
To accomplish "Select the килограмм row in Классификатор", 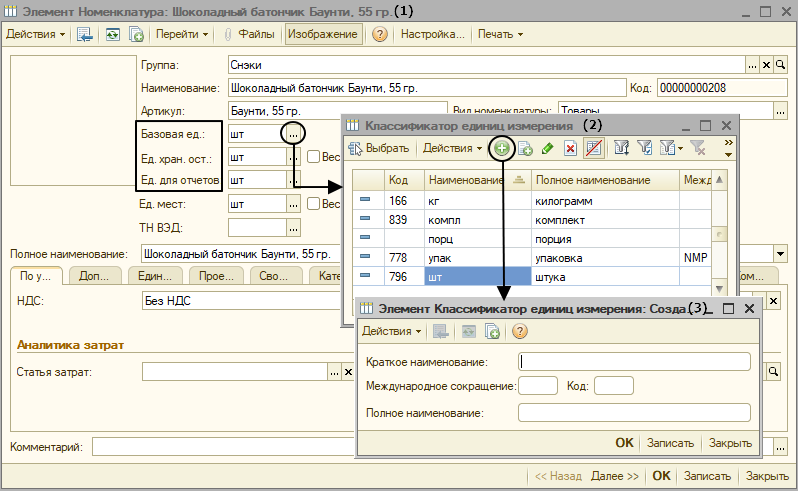I will pos(532,200).
